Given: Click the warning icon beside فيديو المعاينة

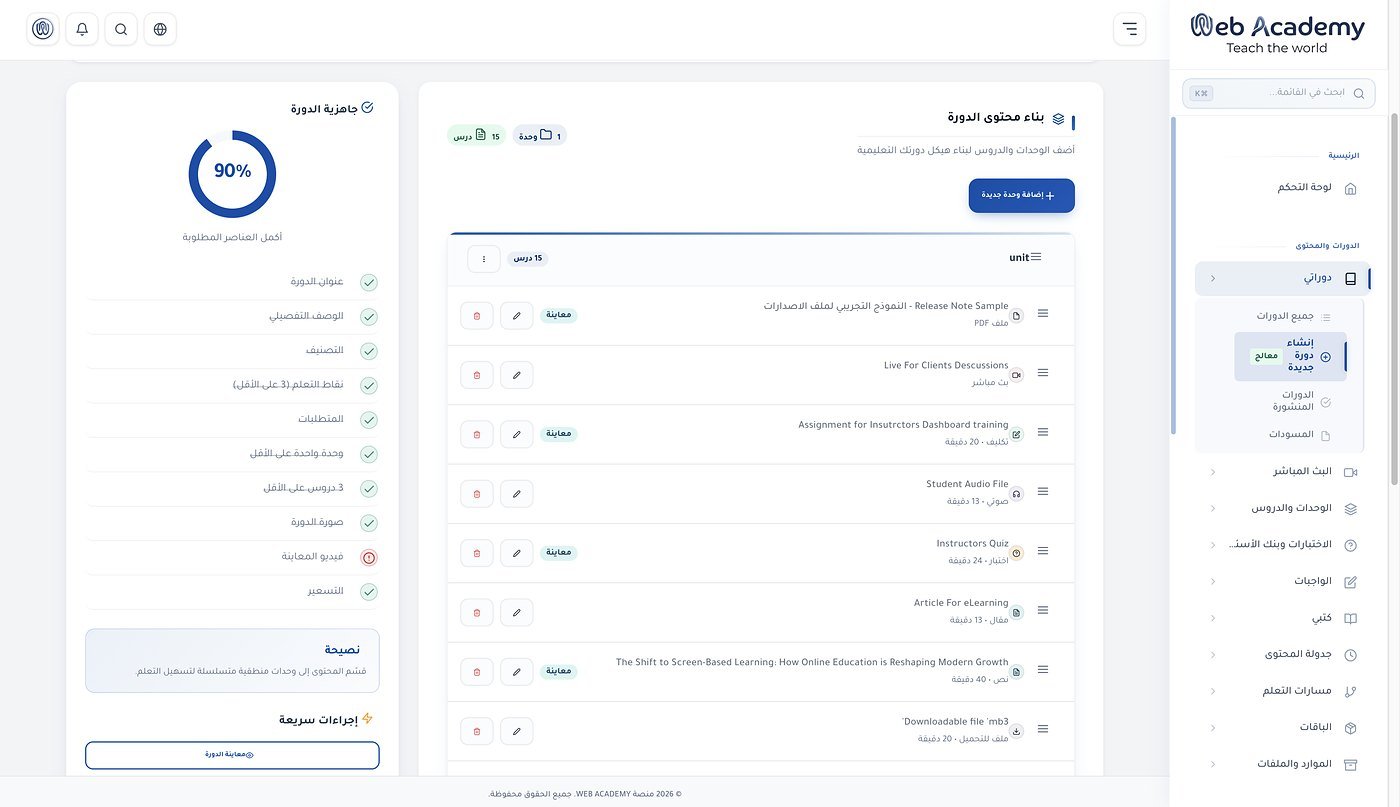Looking at the screenshot, I should (369, 557).
